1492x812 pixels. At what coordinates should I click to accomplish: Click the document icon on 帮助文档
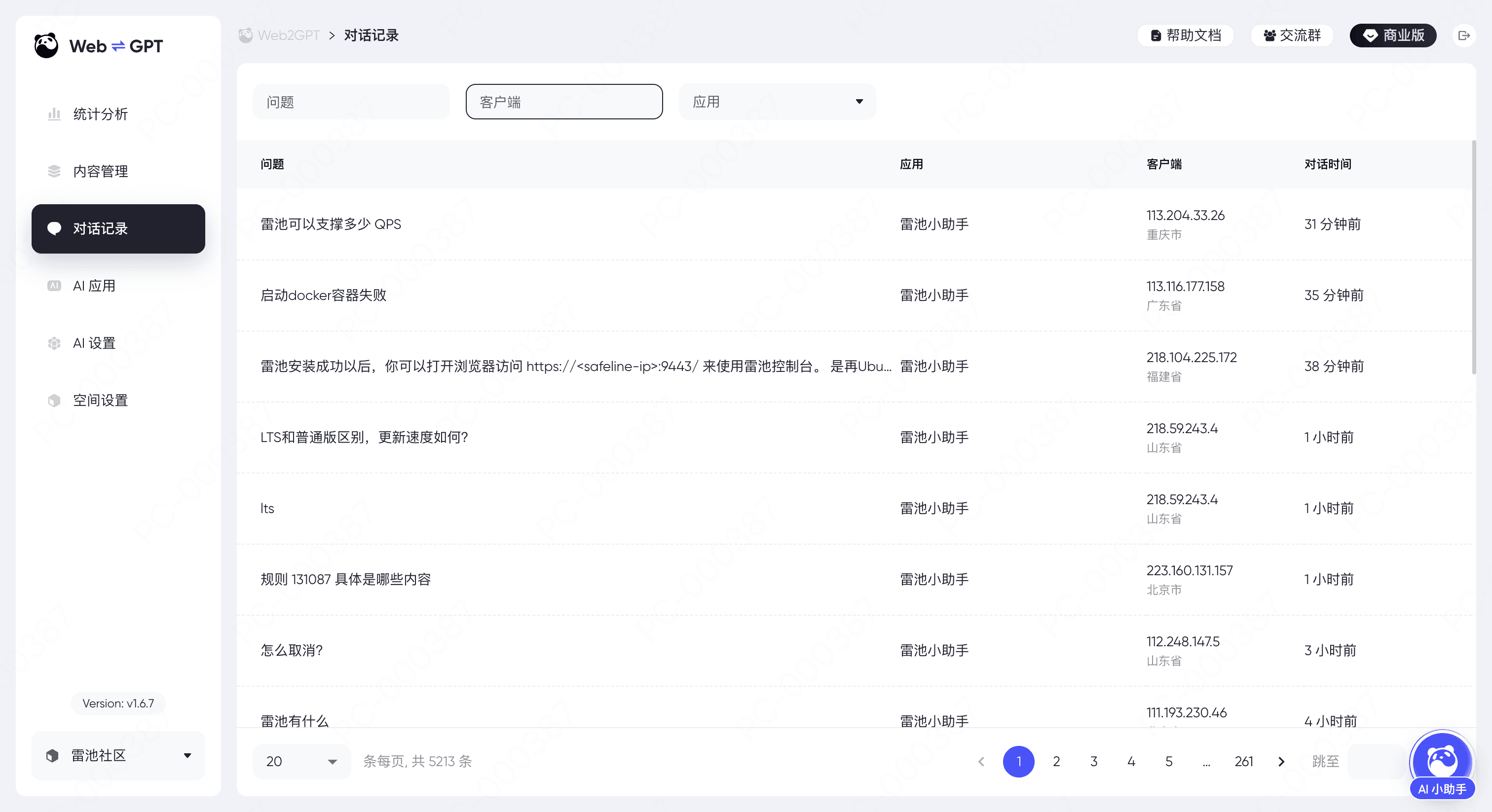point(1156,36)
